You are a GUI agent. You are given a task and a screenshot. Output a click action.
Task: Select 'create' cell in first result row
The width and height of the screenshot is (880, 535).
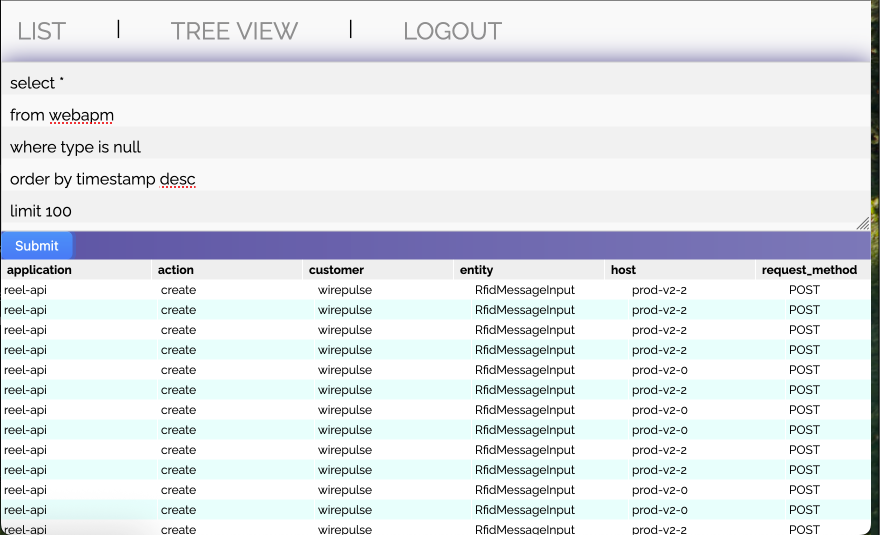178,290
